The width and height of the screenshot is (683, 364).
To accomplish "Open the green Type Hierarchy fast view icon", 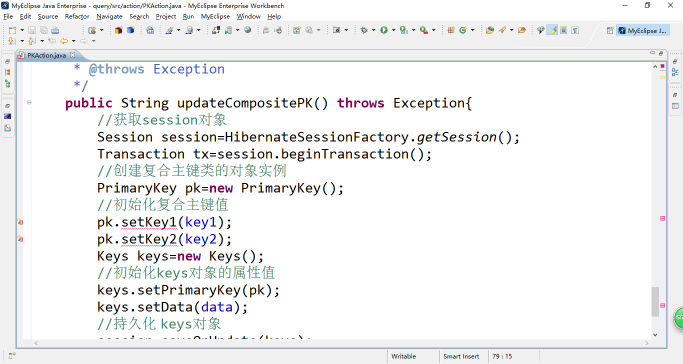I will (x=7, y=84).
